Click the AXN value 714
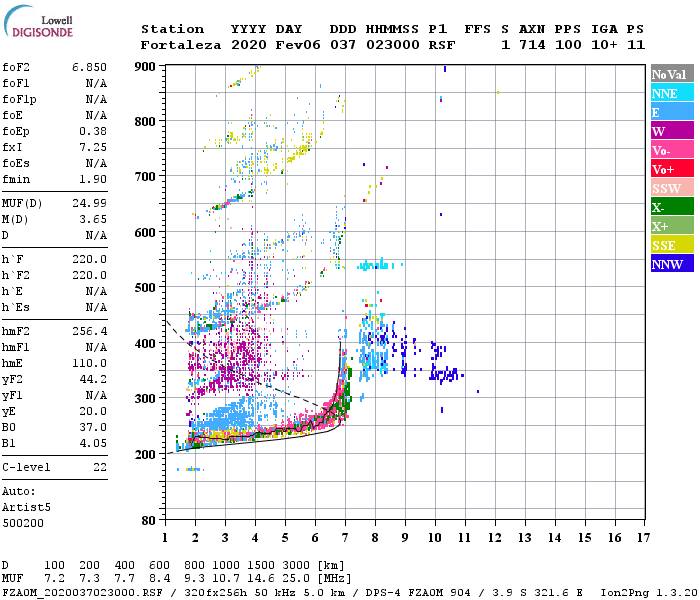The image size is (700, 600). tap(532, 45)
